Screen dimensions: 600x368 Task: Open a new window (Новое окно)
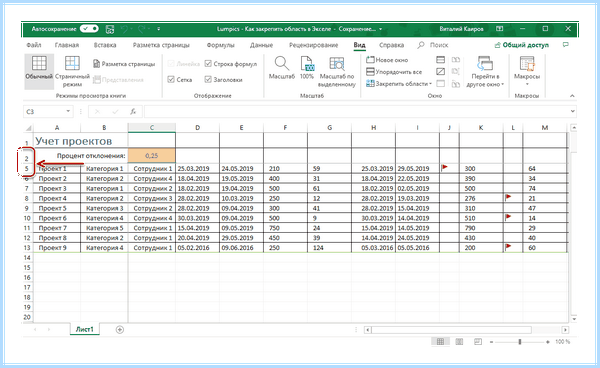[387, 60]
